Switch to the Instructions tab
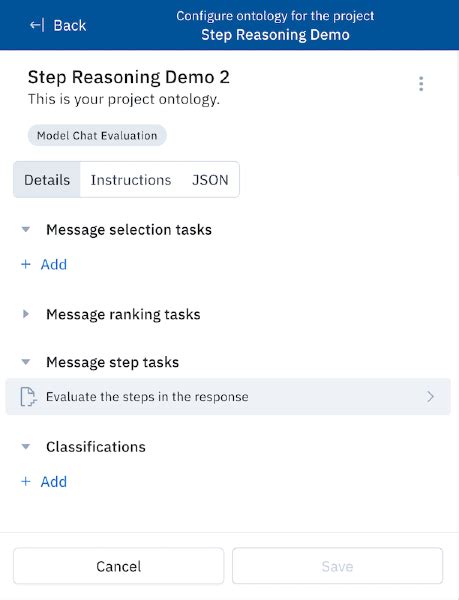 [131, 180]
